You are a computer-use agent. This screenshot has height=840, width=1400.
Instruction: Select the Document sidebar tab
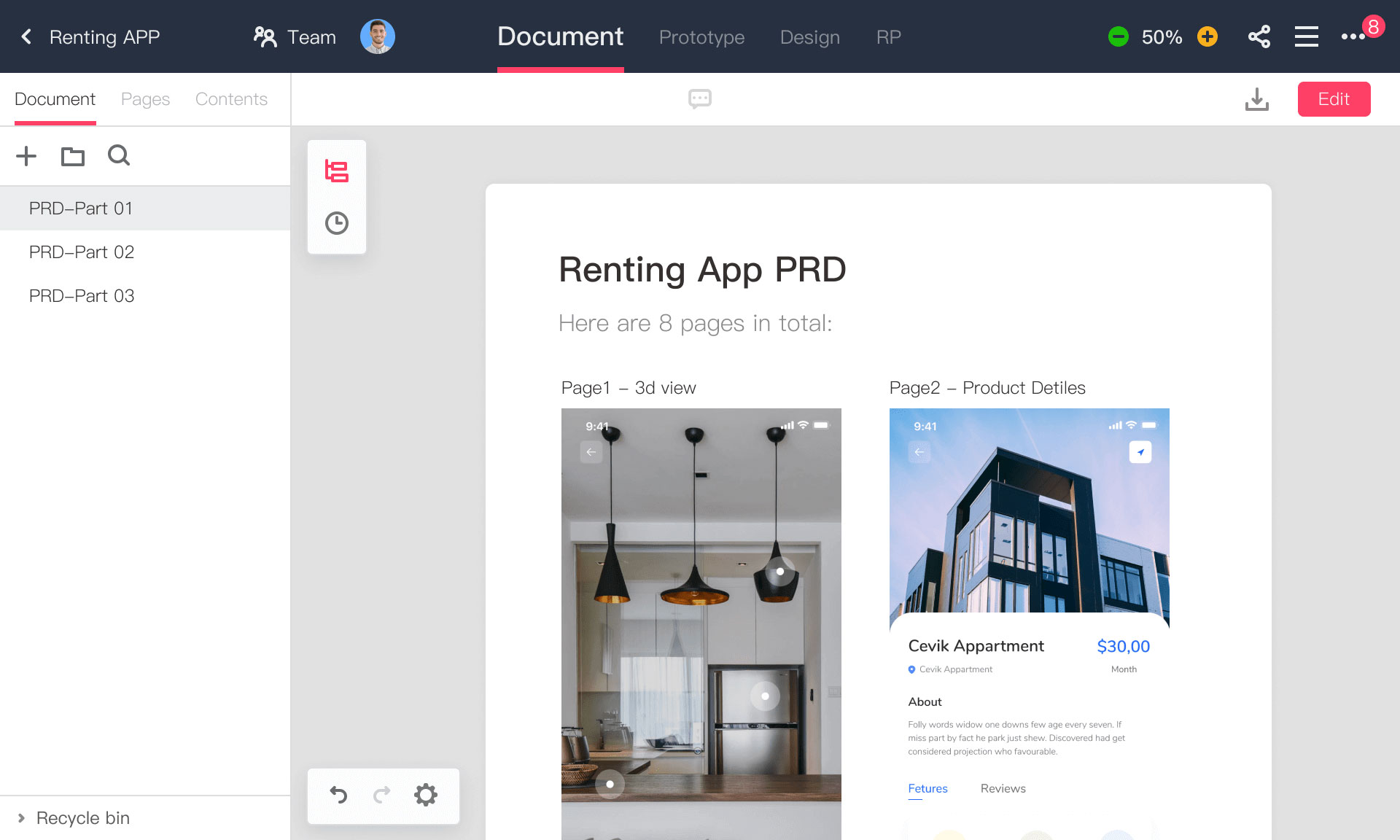point(55,99)
